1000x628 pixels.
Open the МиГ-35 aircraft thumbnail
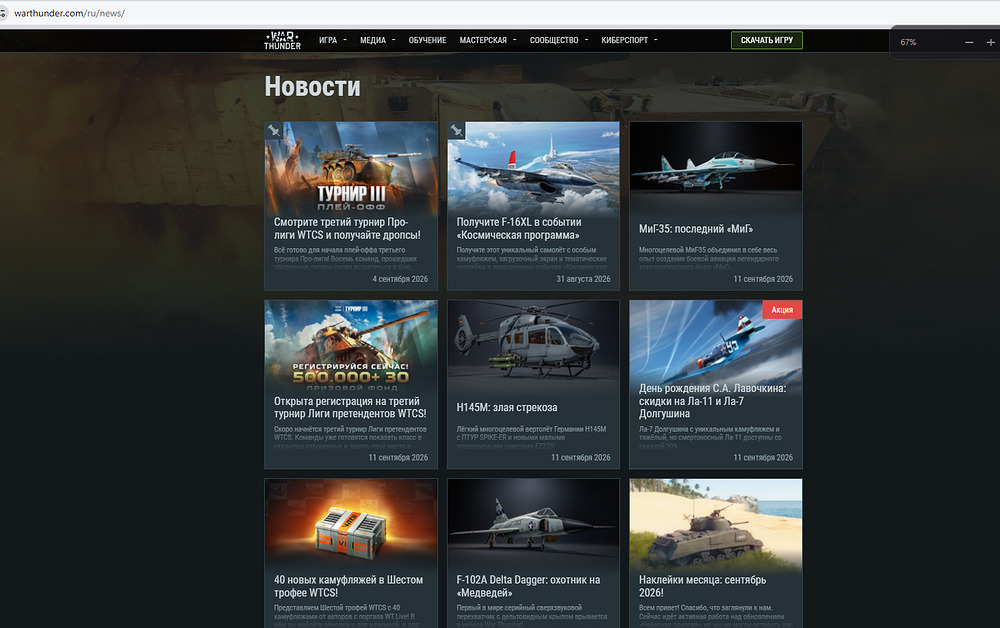716,168
